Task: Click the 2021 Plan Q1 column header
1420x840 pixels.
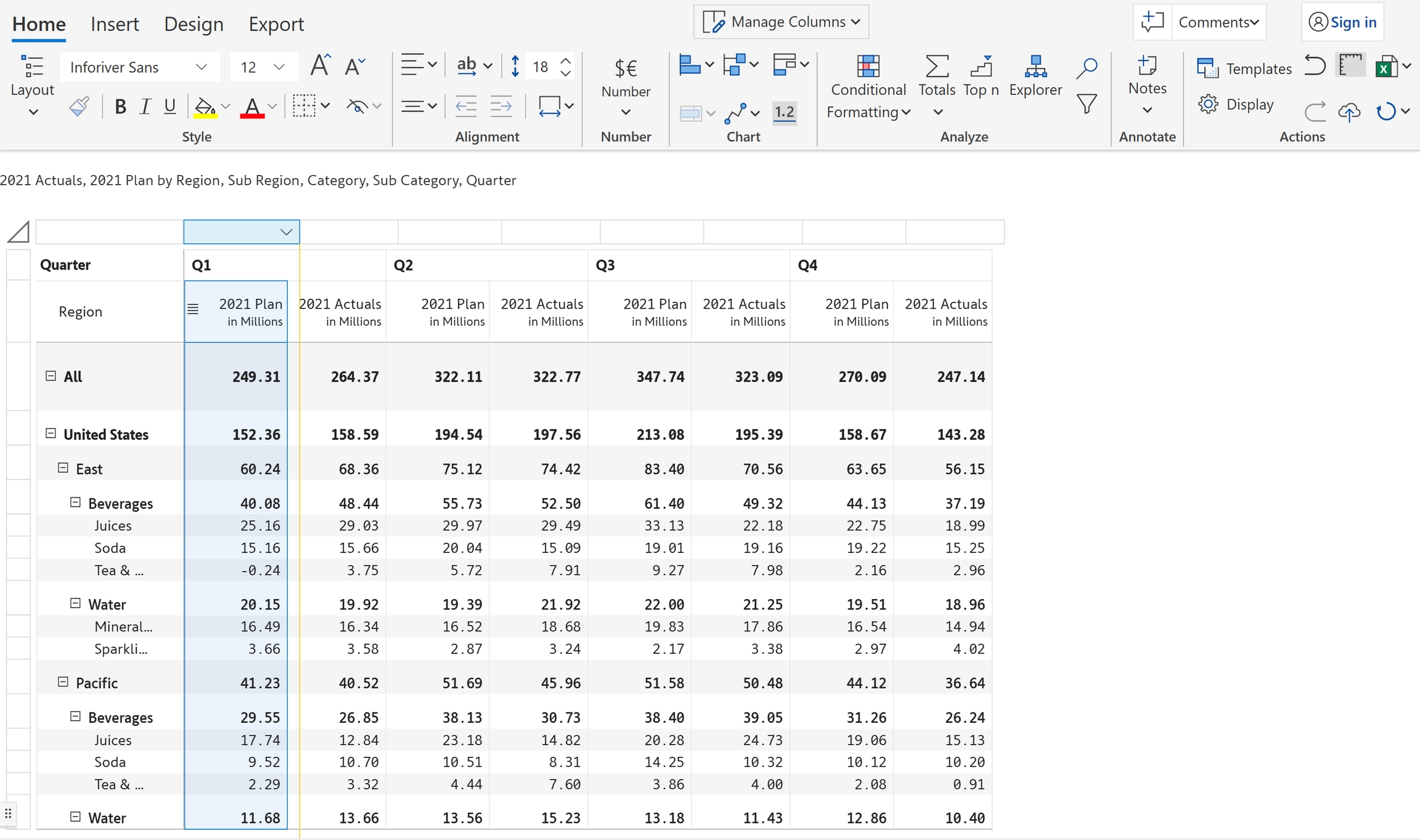Action: (250, 311)
